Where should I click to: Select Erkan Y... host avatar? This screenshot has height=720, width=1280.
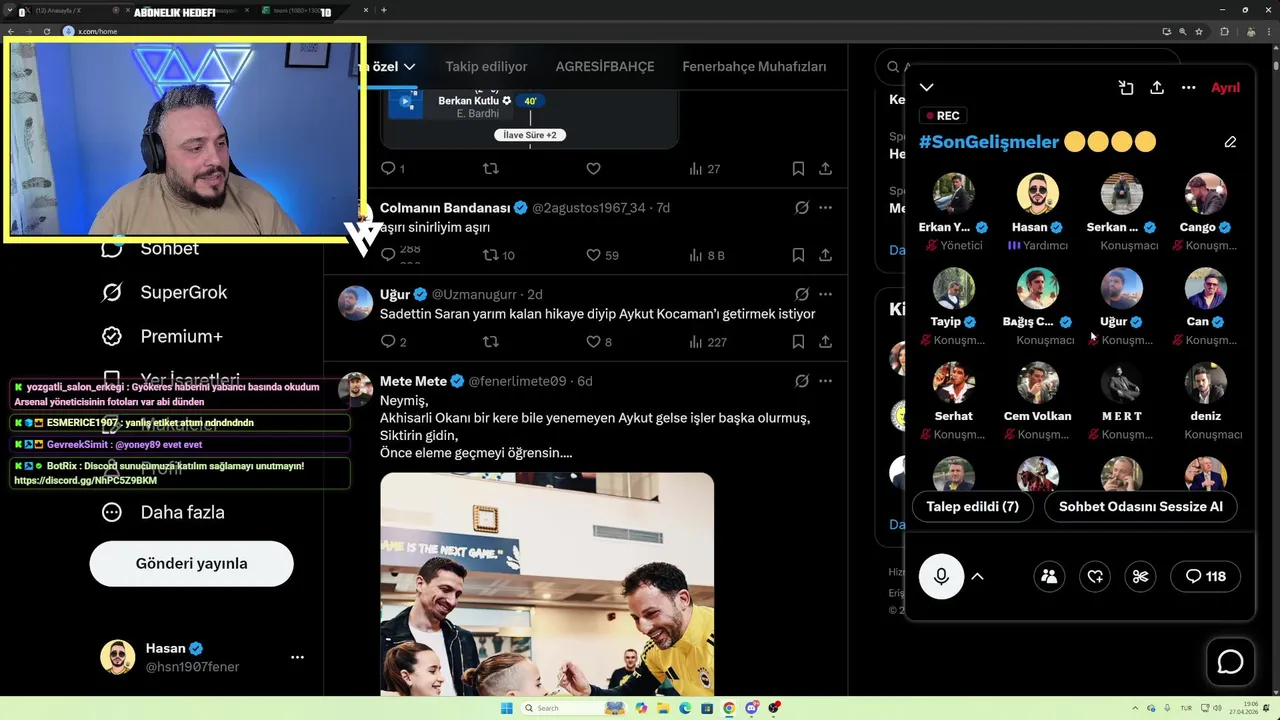click(x=954, y=194)
